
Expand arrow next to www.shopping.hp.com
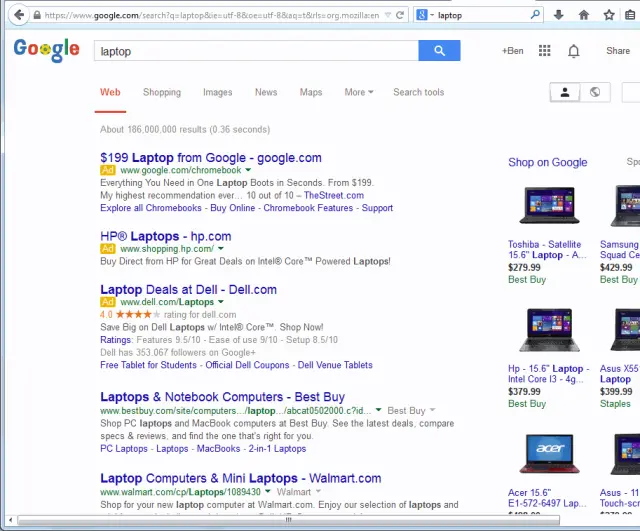point(221,249)
